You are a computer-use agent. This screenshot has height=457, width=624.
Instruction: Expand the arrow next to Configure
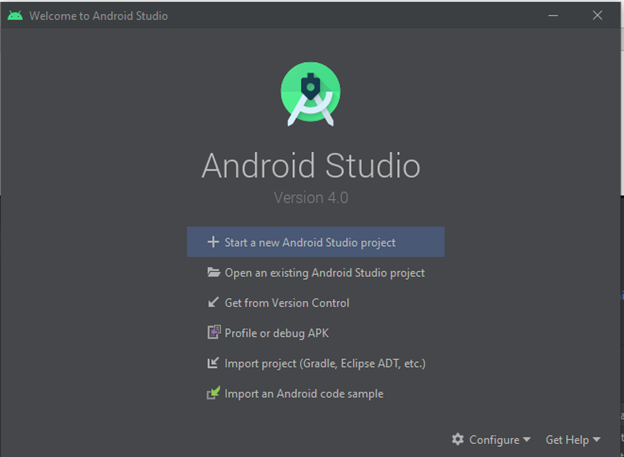coord(526,439)
